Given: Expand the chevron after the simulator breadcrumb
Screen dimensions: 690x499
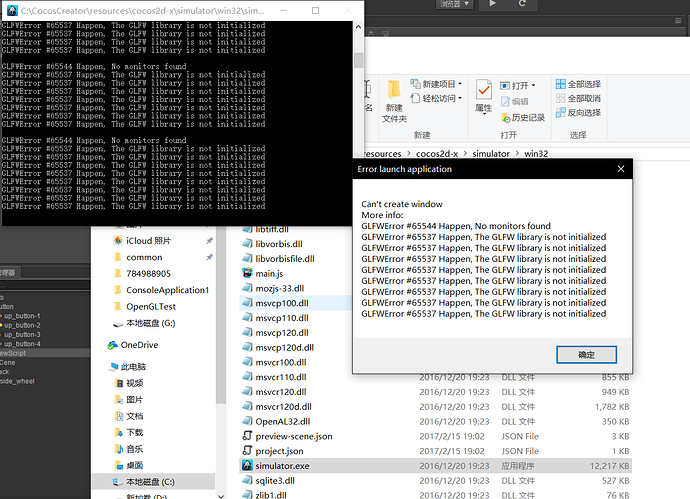Looking at the screenshot, I should tap(517, 154).
